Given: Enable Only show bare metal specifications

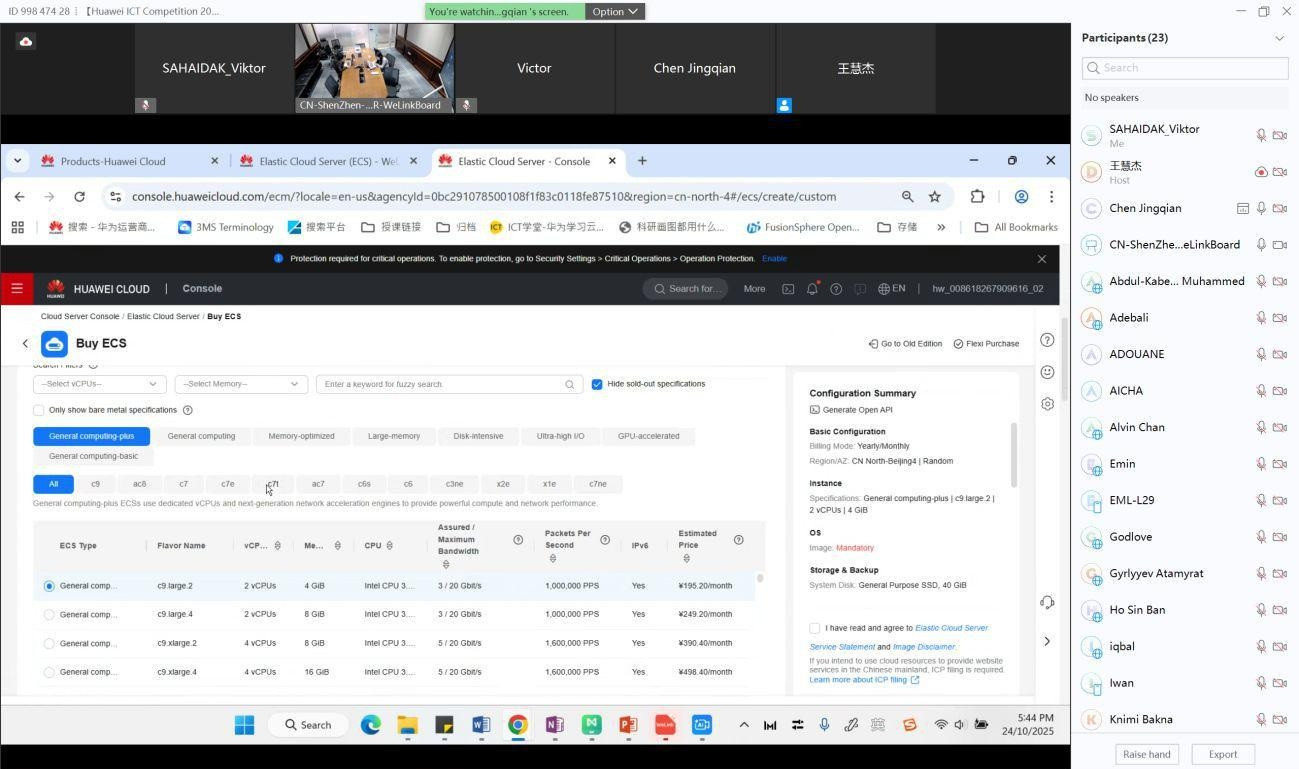Looking at the screenshot, I should pyautogui.click(x=39, y=410).
